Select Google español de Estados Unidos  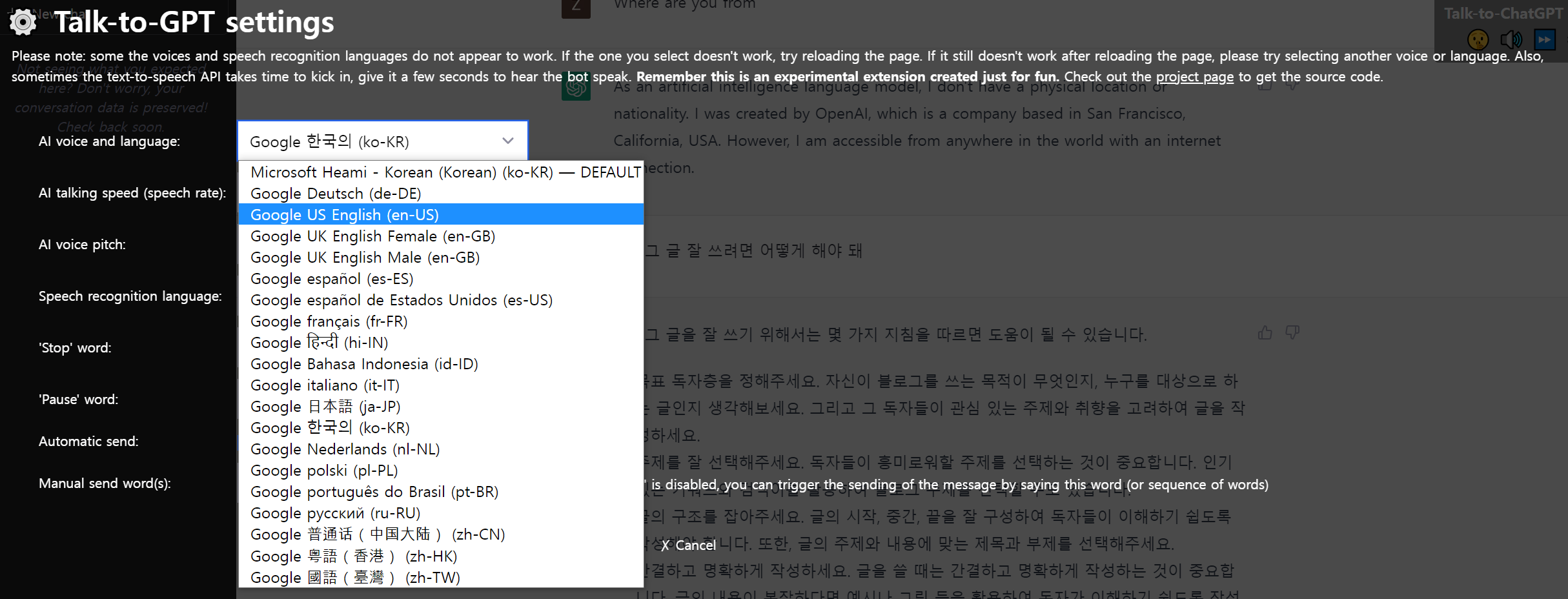pyautogui.click(x=441, y=300)
